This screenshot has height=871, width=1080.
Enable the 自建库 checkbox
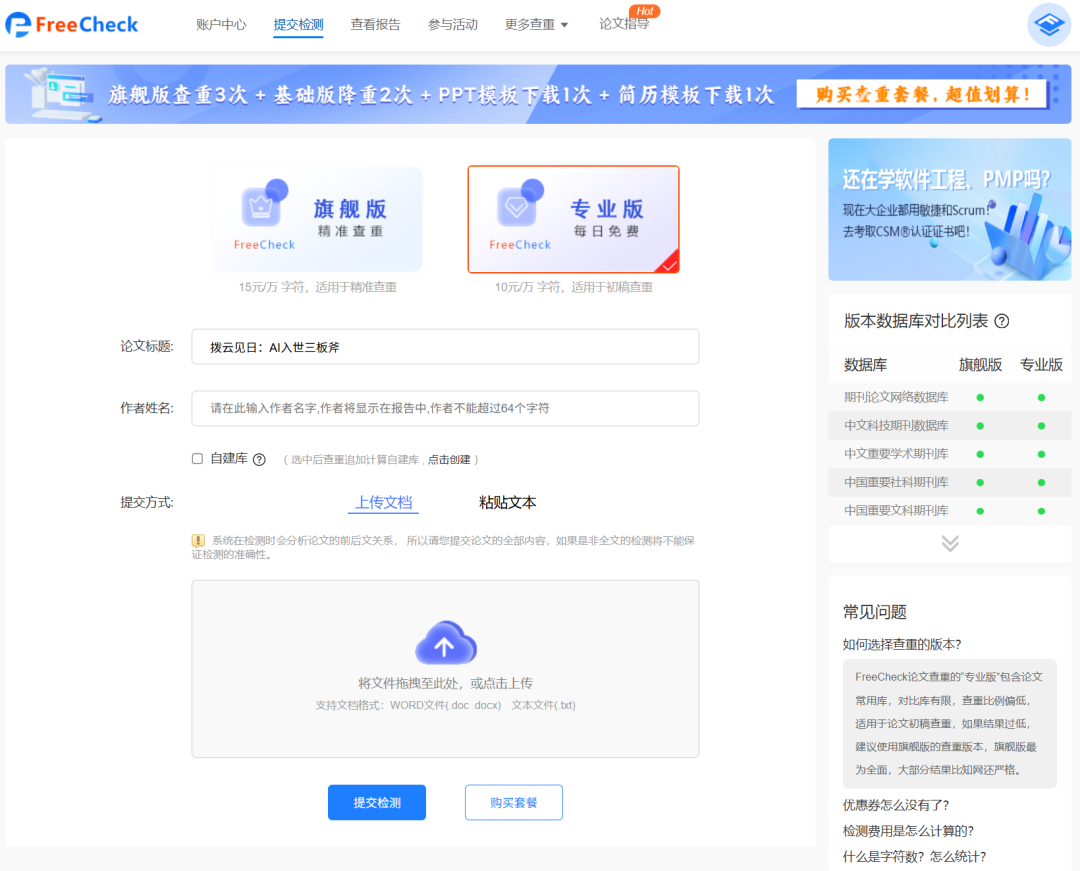pyautogui.click(x=197, y=459)
